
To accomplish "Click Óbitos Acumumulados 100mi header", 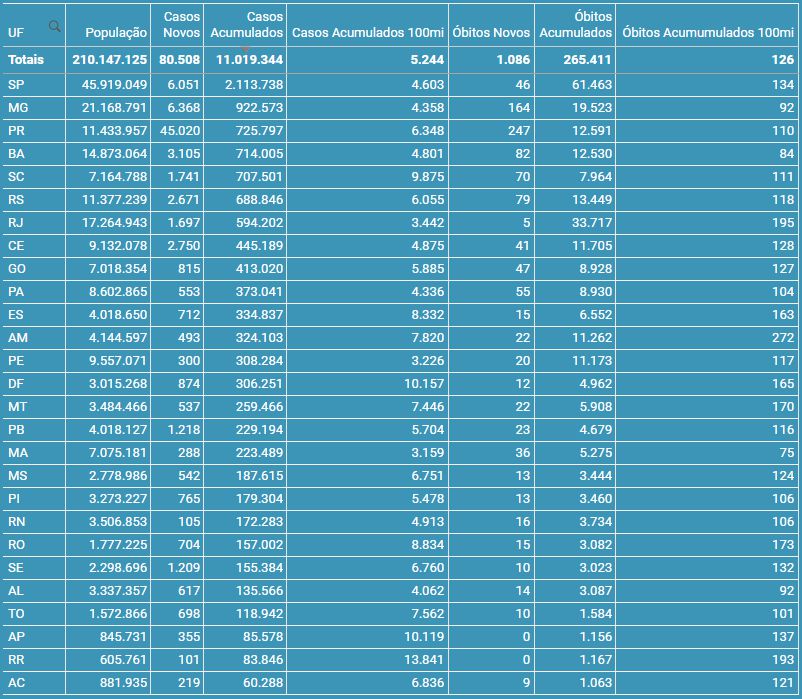I will point(707,33).
